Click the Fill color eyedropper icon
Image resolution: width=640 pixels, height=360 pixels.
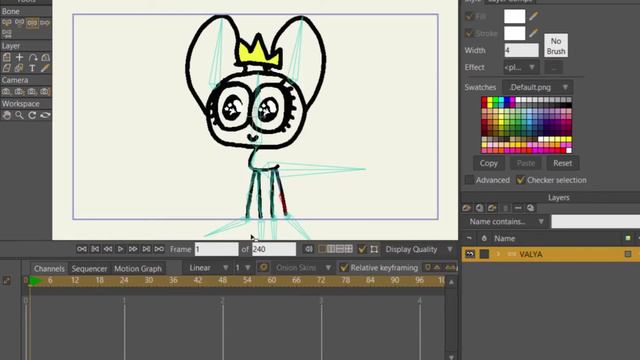[533, 16]
